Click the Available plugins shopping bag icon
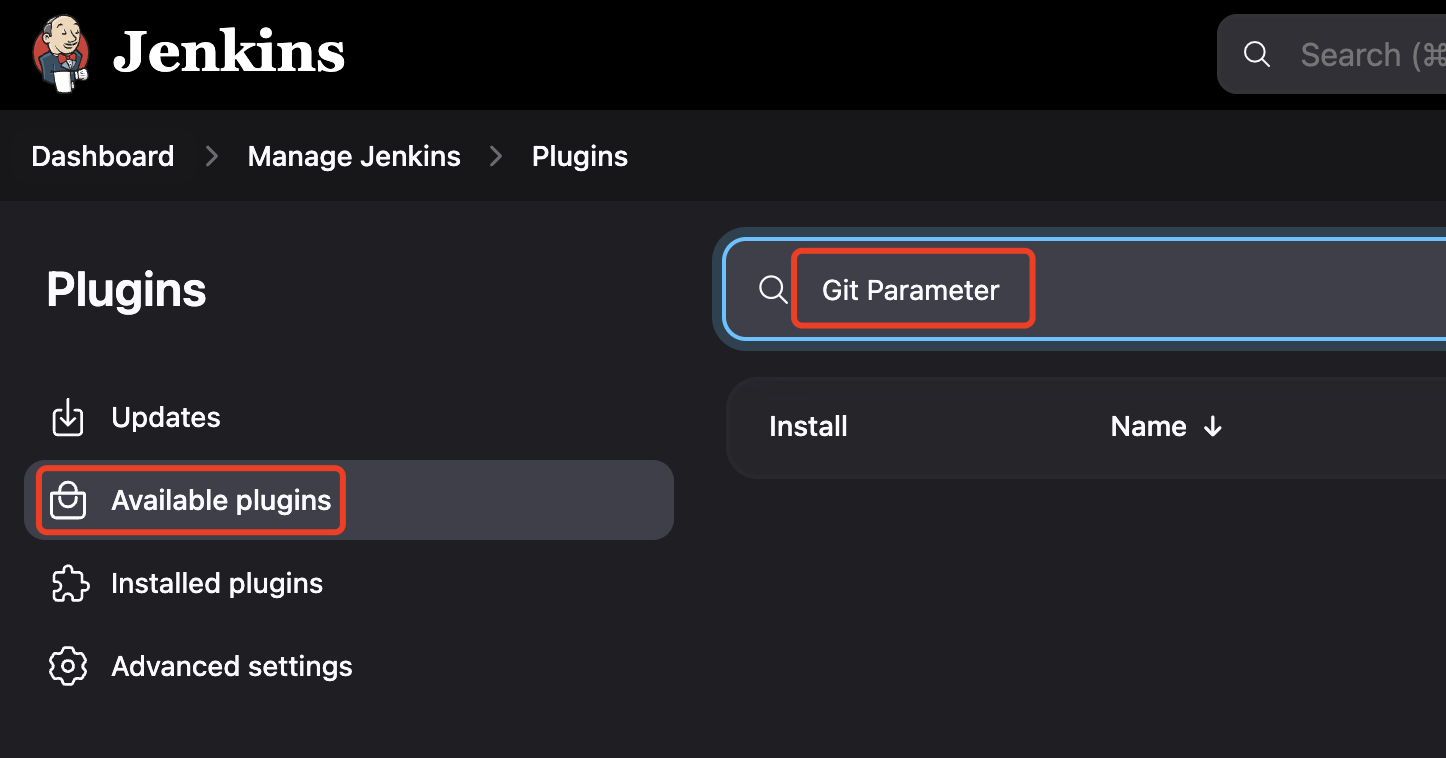Image resolution: width=1446 pixels, height=758 pixels. pyautogui.click(x=68, y=500)
